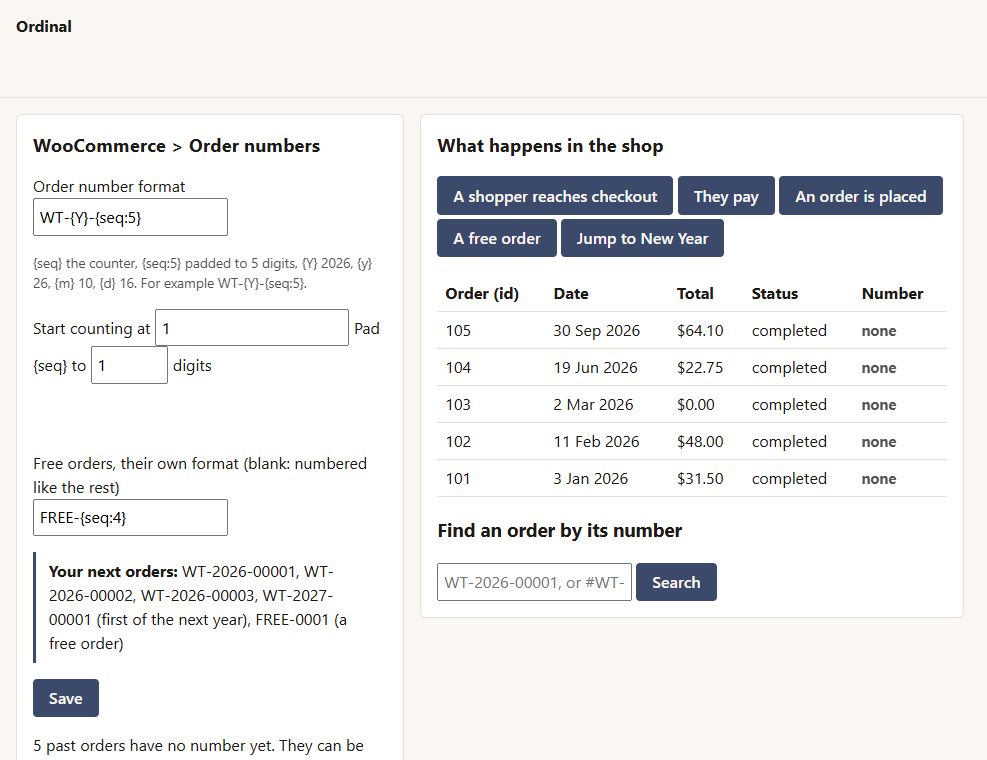Run the order number Search

tap(677, 582)
